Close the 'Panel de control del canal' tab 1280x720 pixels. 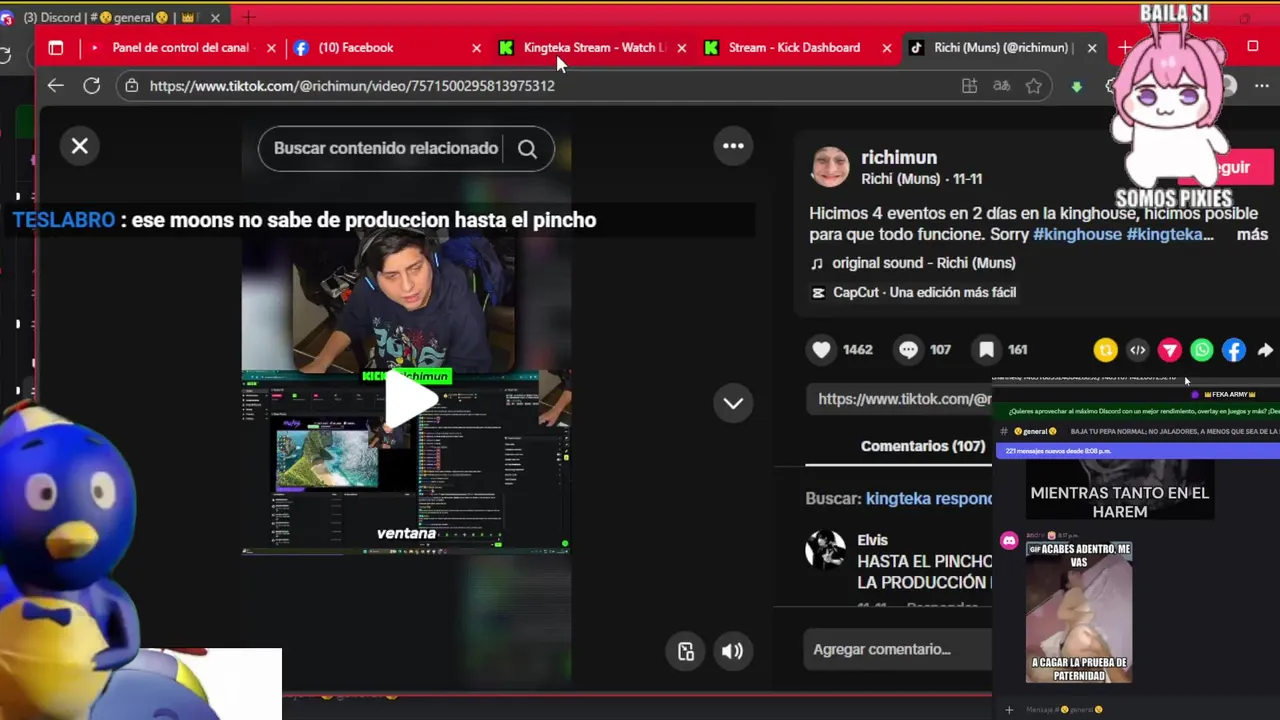click(271, 48)
